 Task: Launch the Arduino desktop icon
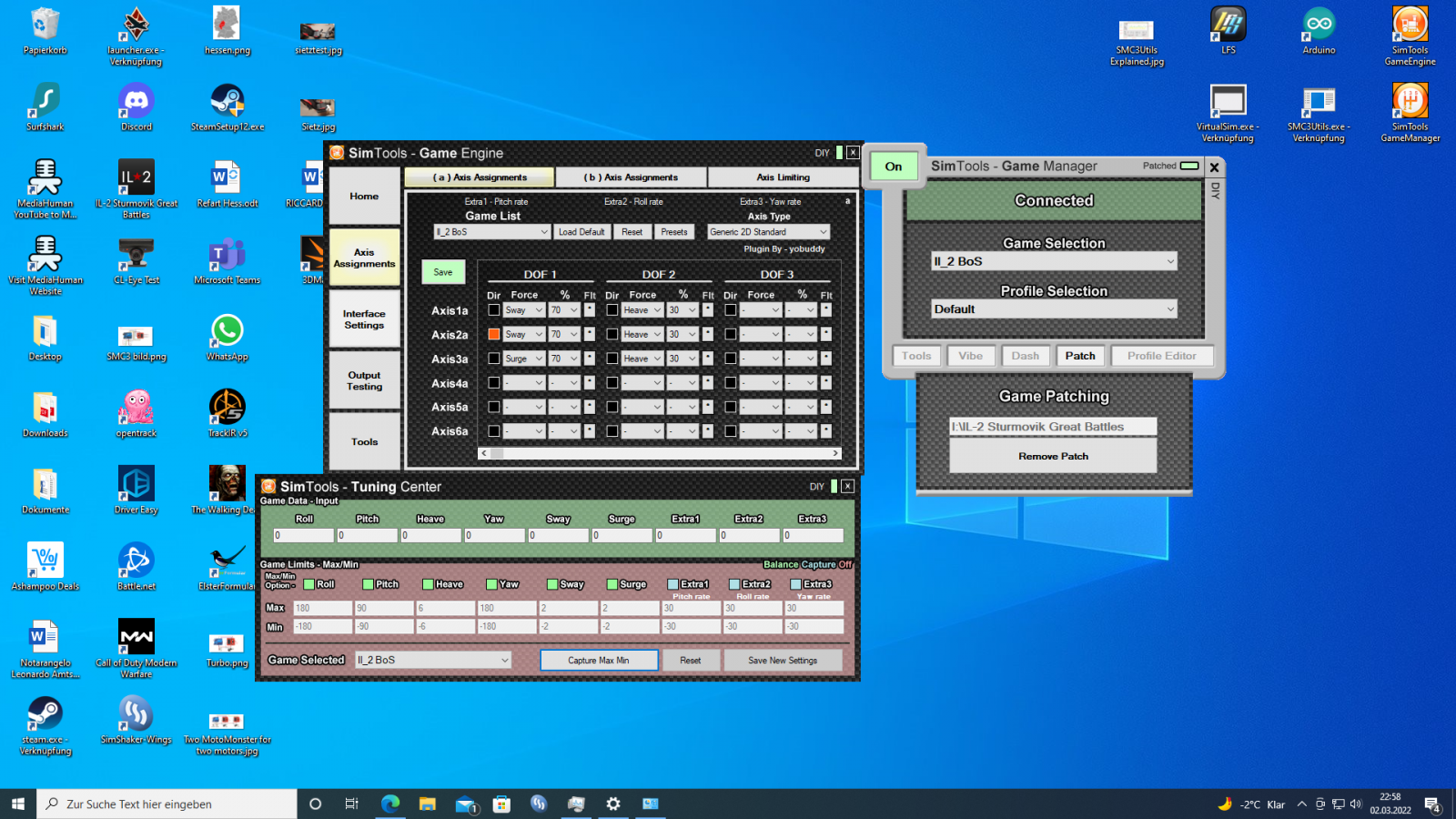(x=1319, y=25)
